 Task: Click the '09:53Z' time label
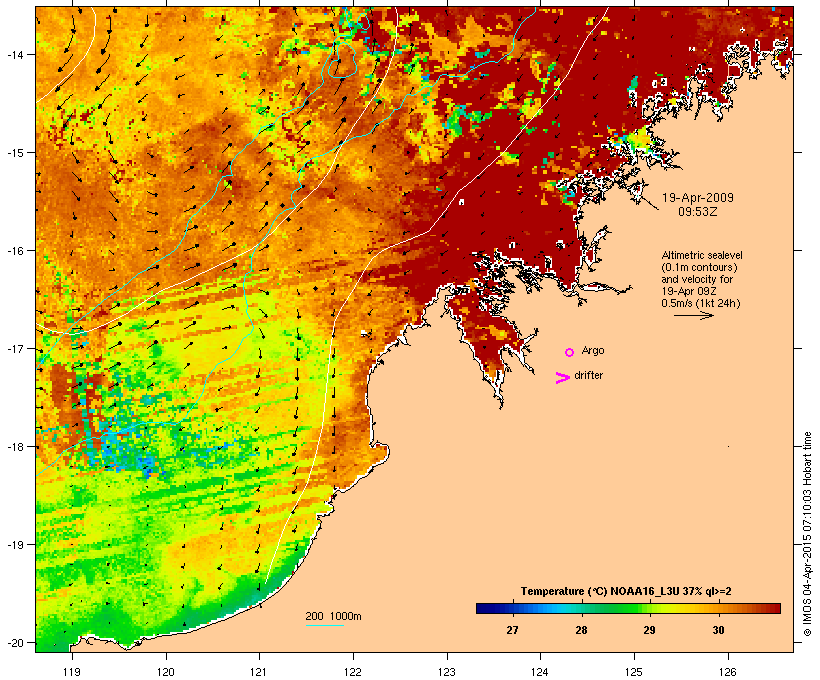pyautogui.click(x=698, y=212)
